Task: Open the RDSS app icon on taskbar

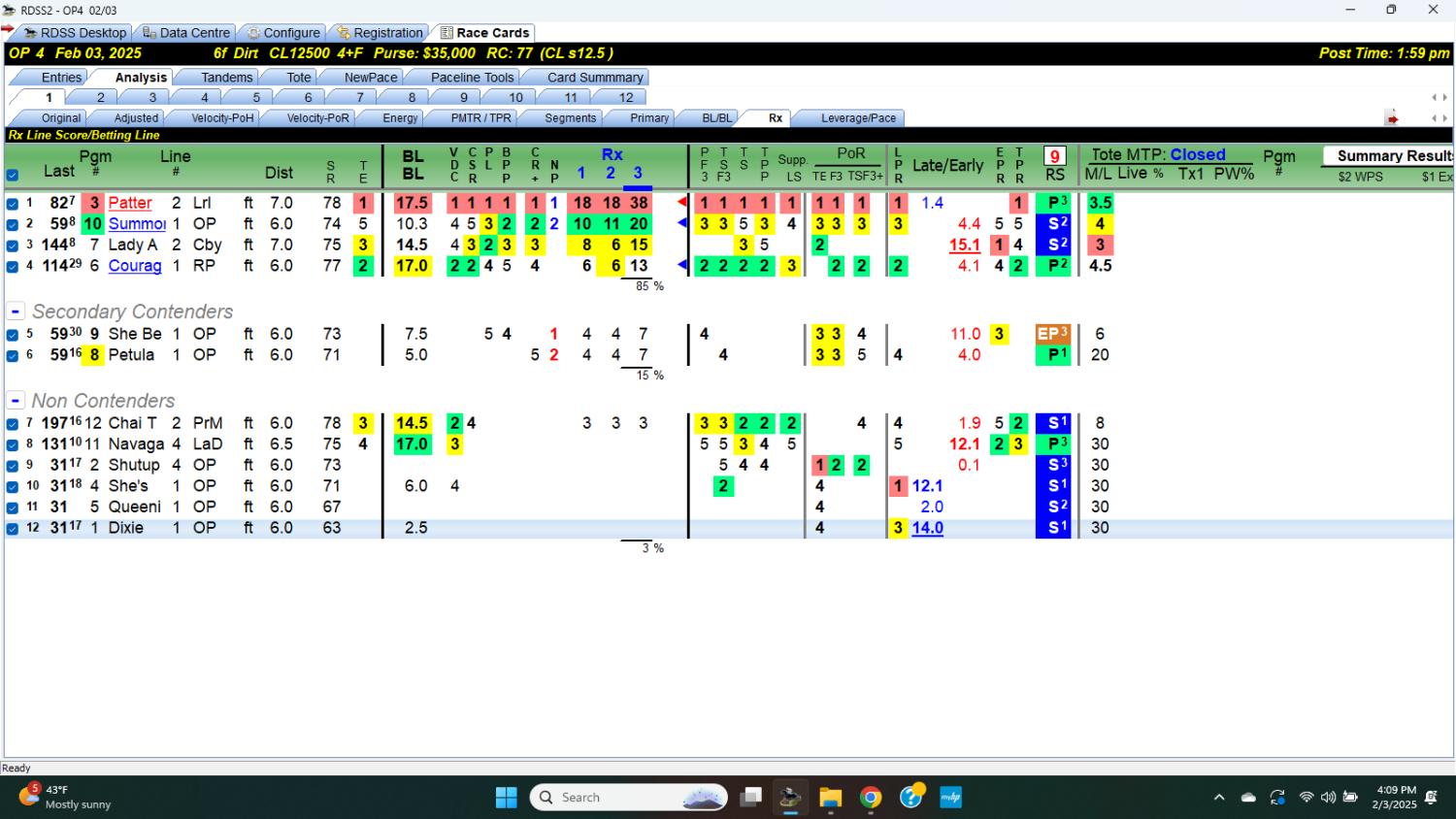Action: (790, 798)
